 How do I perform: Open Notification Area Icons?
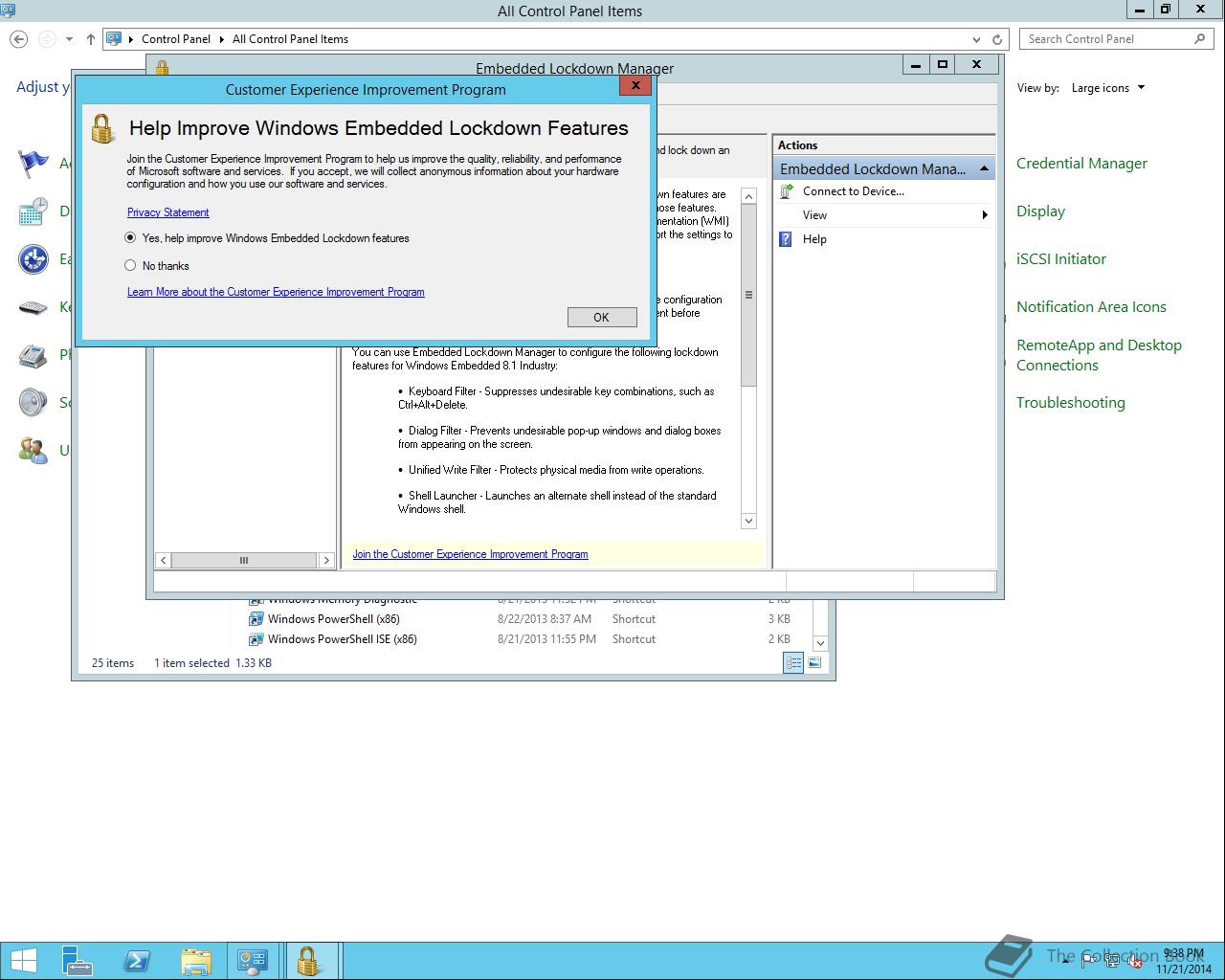(1091, 307)
